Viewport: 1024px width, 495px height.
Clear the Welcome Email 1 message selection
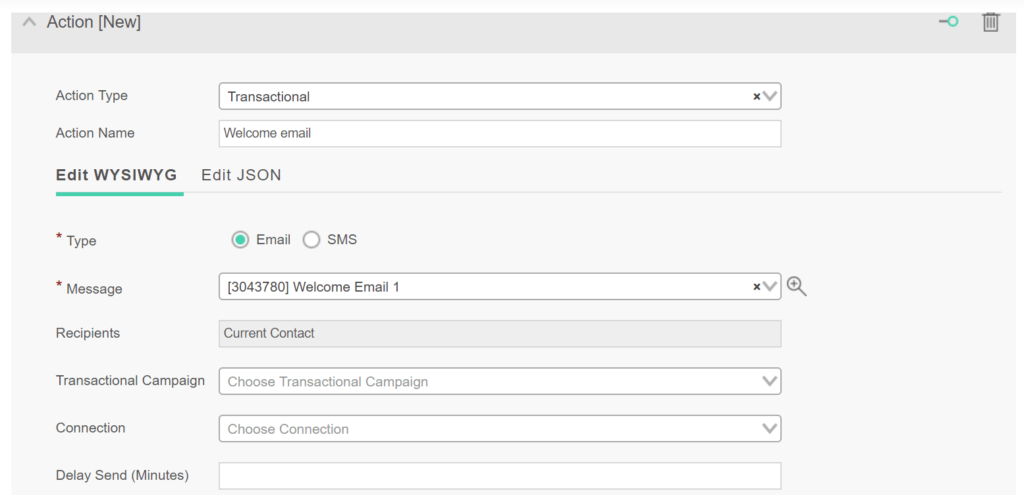click(x=757, y=286)
